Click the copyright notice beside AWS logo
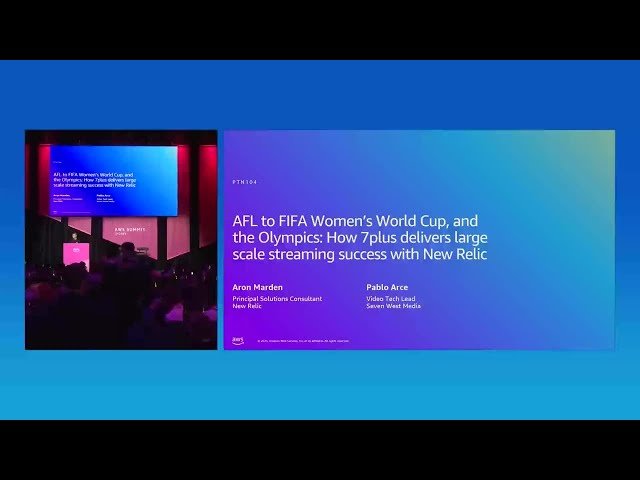Screen dimensions: 640x480 (x=303, y=341)
